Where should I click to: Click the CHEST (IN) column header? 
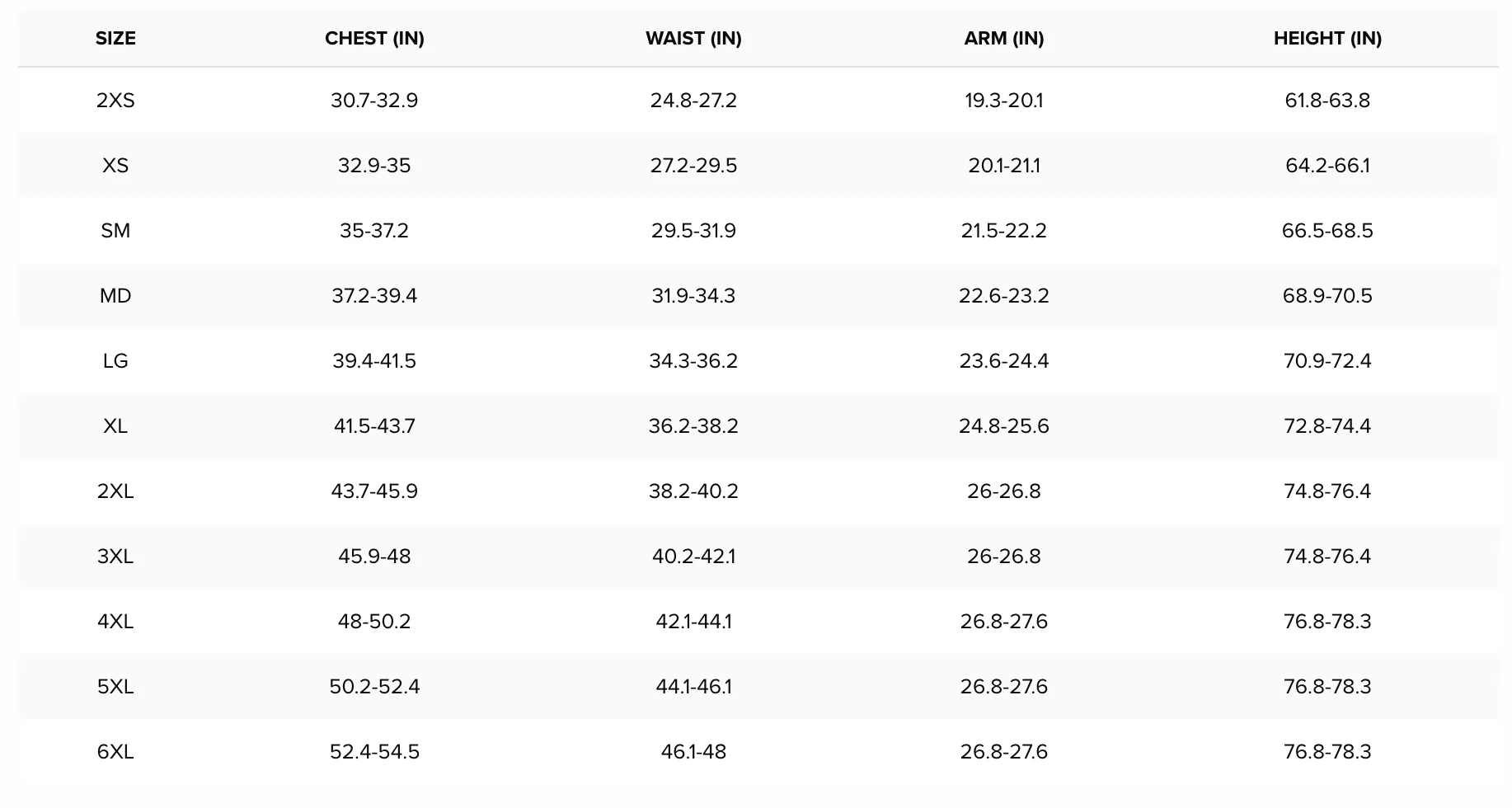pyautogui.click(x=374, y=38)
